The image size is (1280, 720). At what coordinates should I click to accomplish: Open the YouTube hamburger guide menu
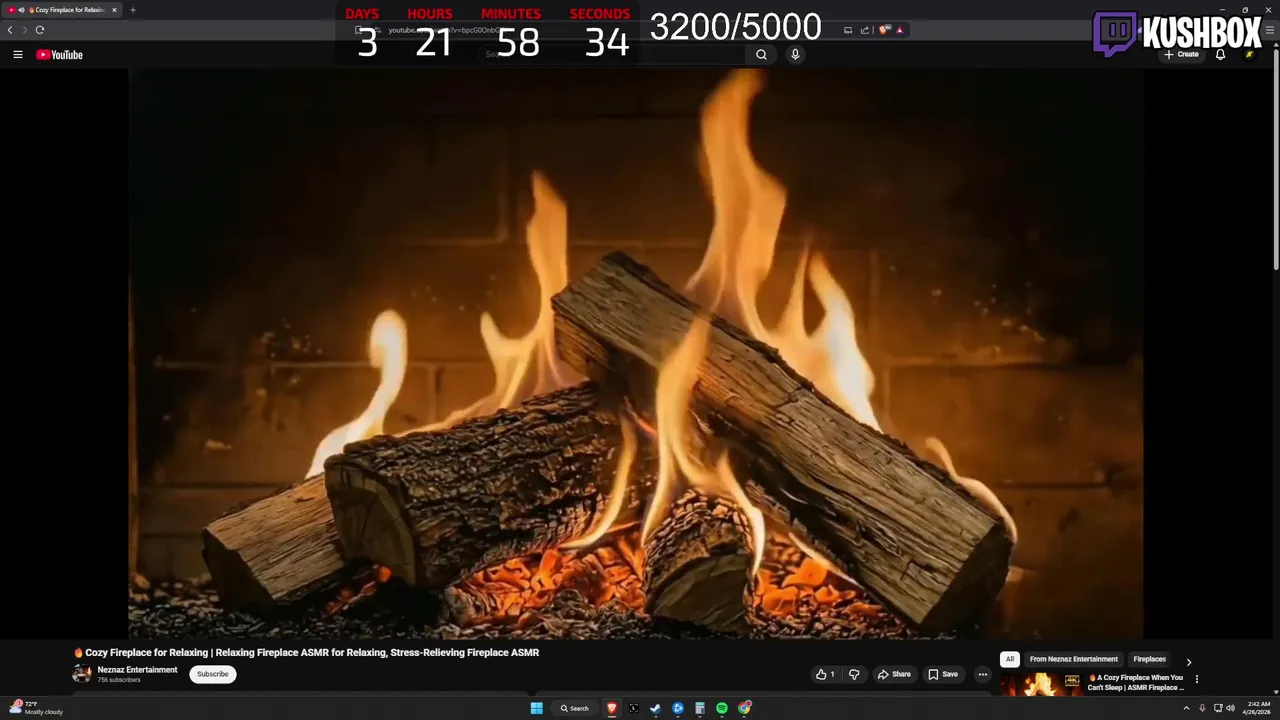pos(18,55)
